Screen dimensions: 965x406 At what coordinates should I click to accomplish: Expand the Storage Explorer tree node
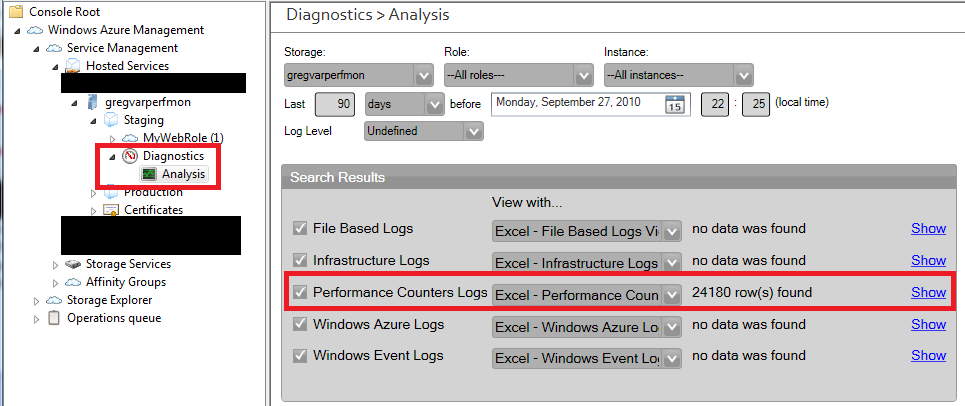[x=36, y=301]
